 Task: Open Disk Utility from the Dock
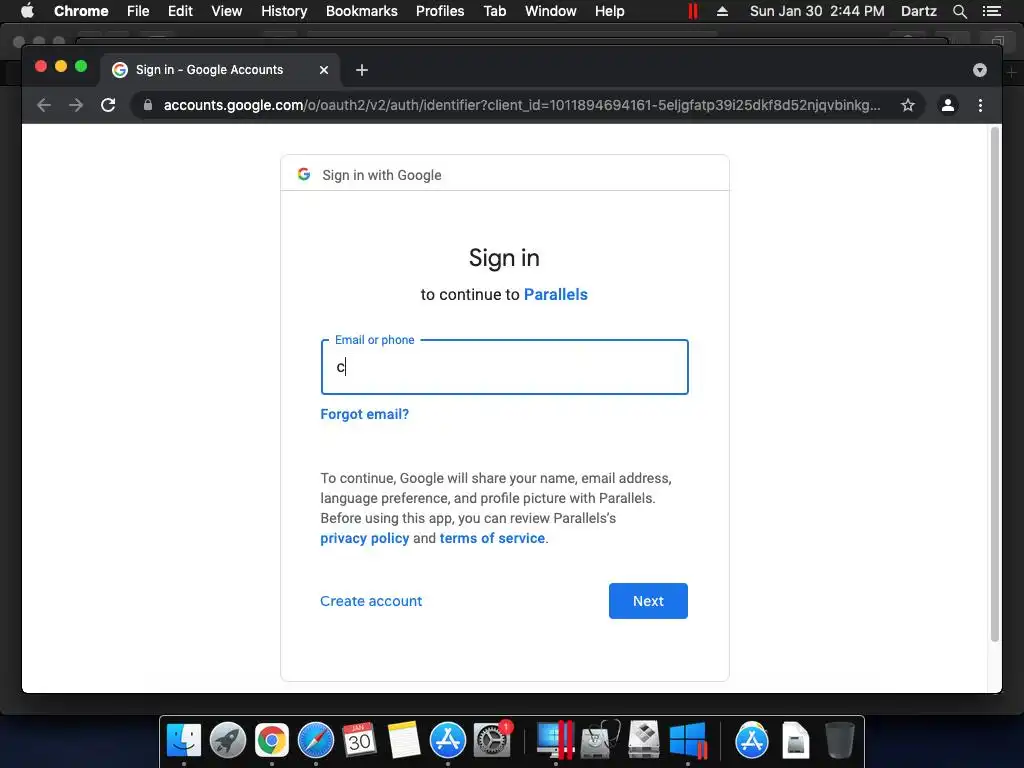click(x=600, y=741)
